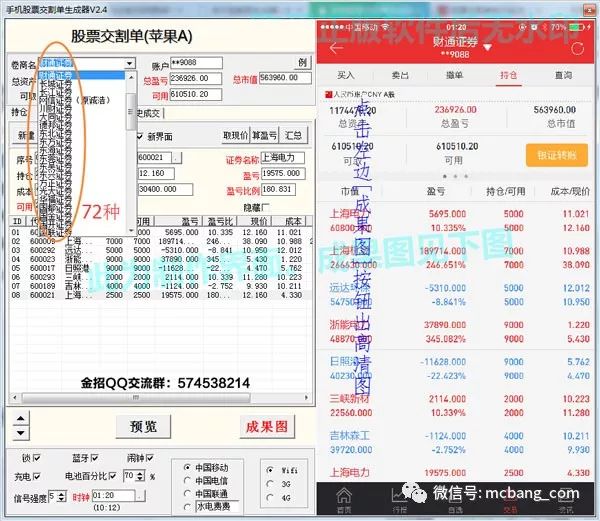Open the 史成交 history tab
The width and height of the screenshot is (600, 521).
[x=149, y=113]
